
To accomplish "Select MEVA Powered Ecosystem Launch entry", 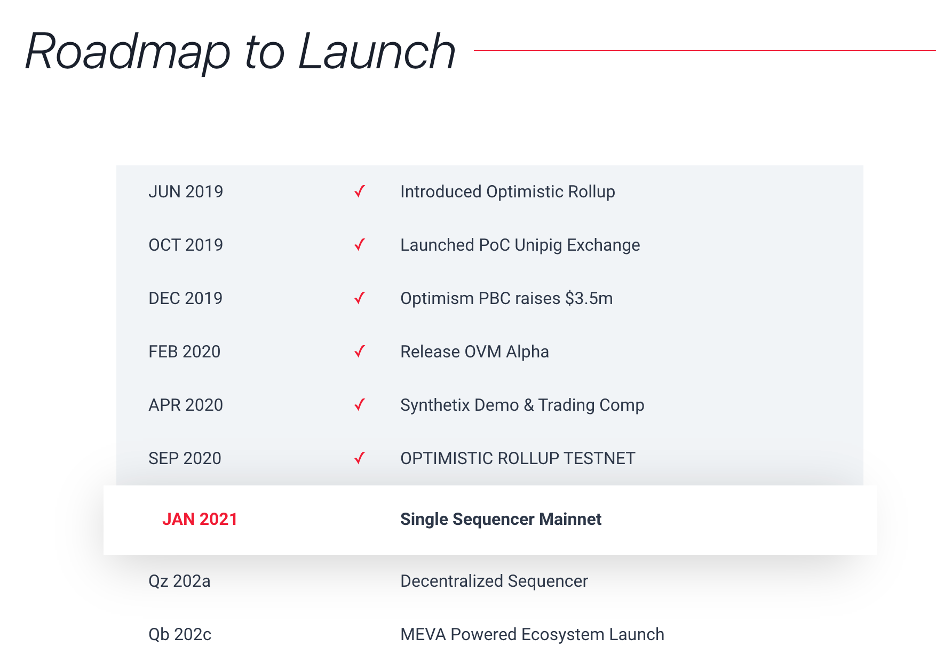I will click(x=532, y=635).
